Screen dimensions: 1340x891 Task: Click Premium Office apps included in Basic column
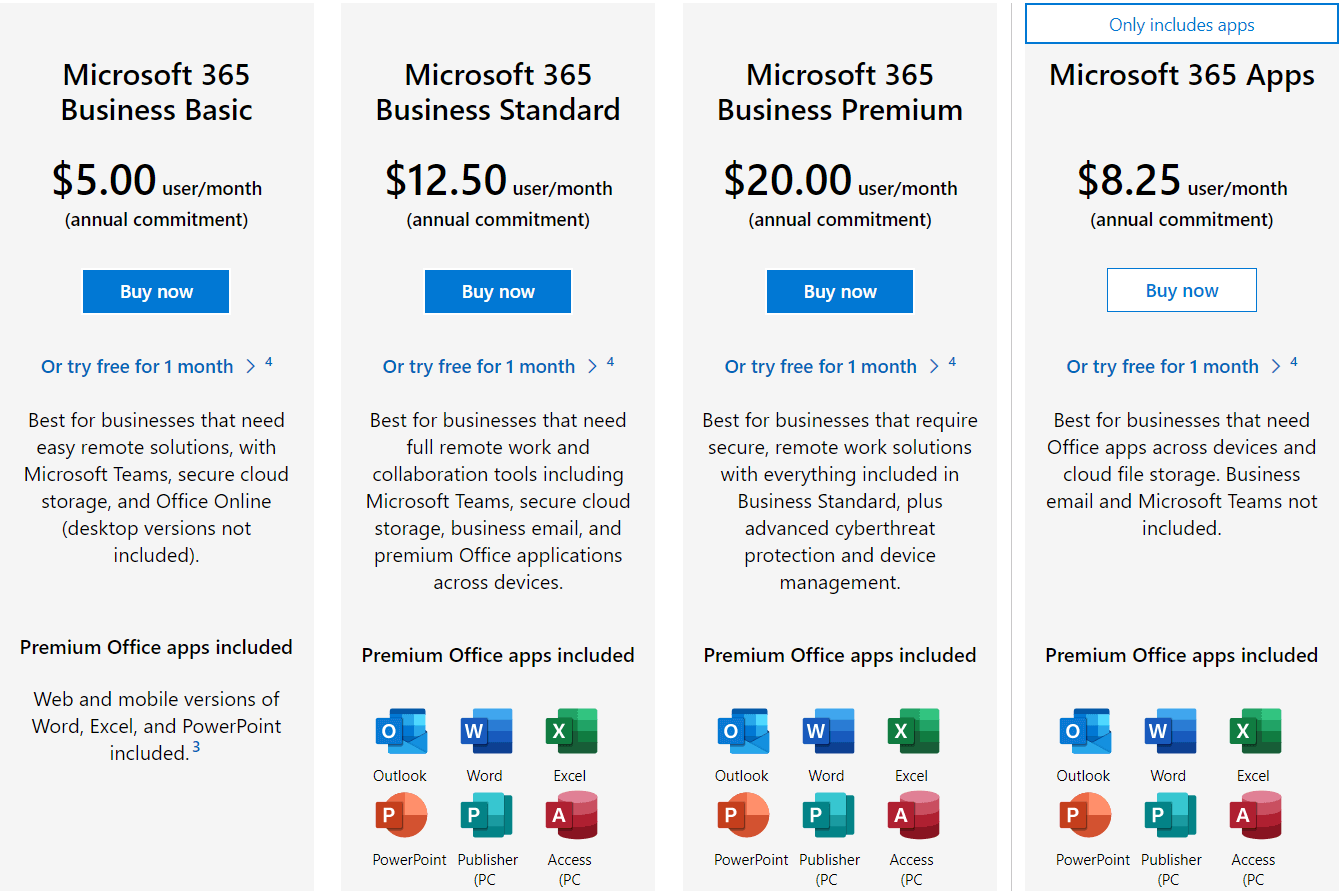coord(156,647)
